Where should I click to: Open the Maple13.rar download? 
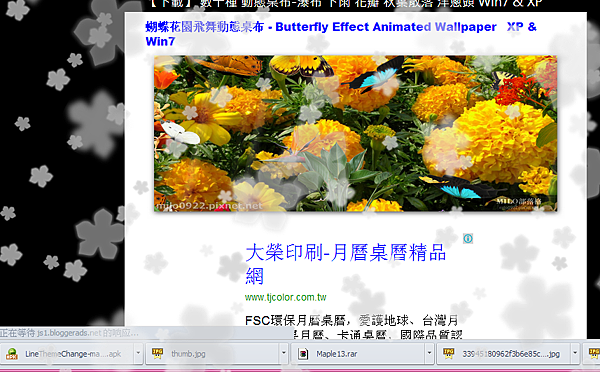[358, 354]
